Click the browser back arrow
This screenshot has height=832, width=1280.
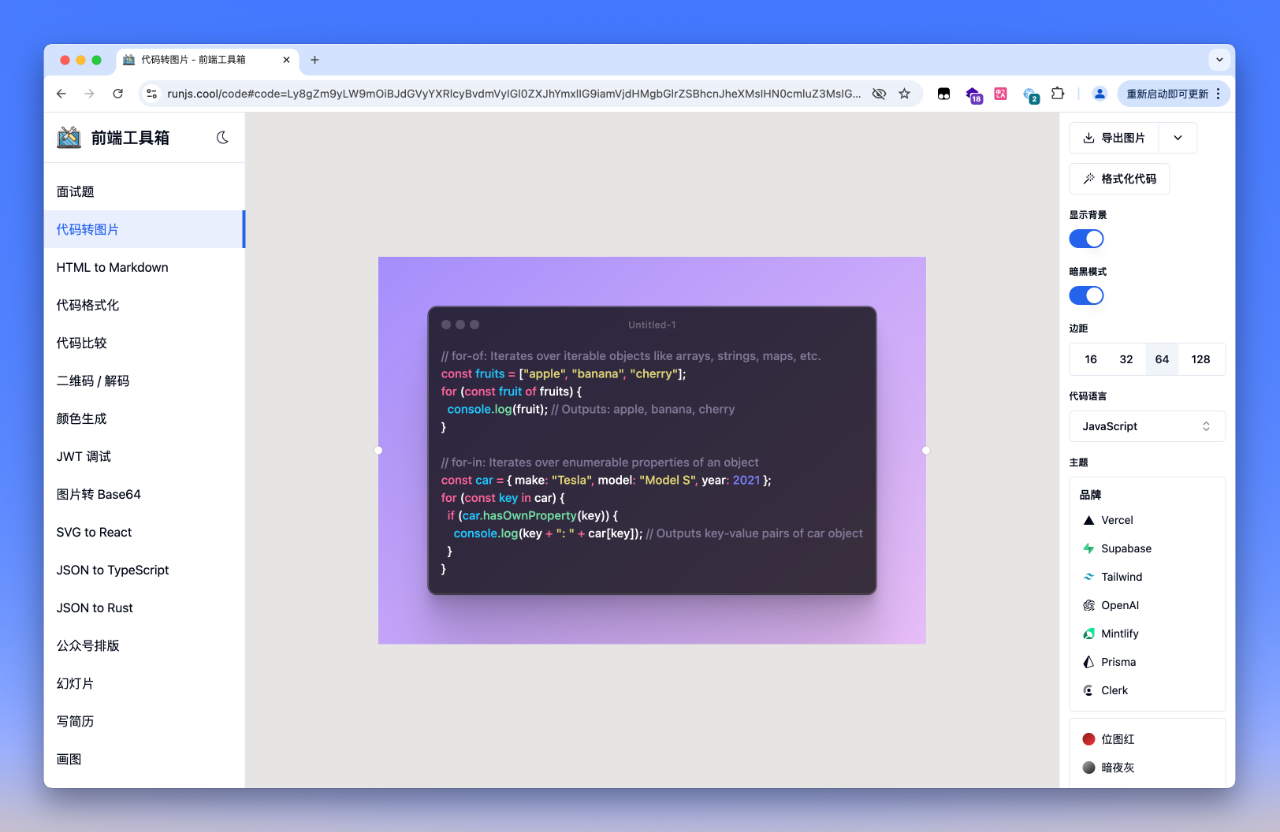pyautogui.click(x=61, y=93)
